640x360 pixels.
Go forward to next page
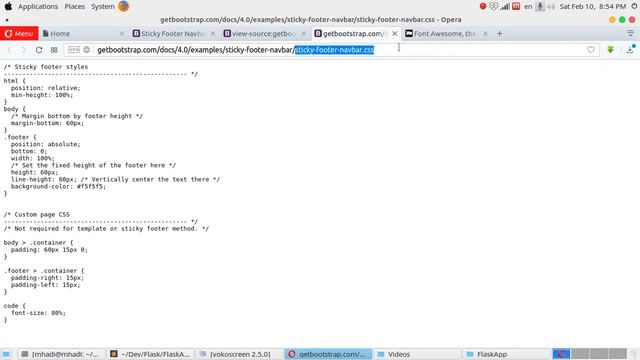click(23, 50)
